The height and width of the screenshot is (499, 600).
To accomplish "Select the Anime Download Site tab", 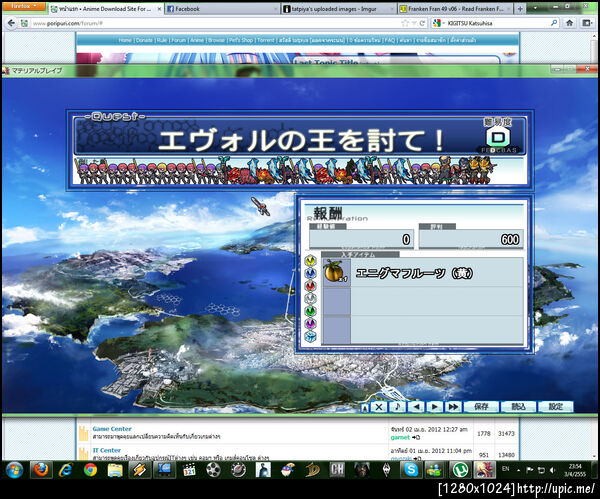I will pos(106,9).
